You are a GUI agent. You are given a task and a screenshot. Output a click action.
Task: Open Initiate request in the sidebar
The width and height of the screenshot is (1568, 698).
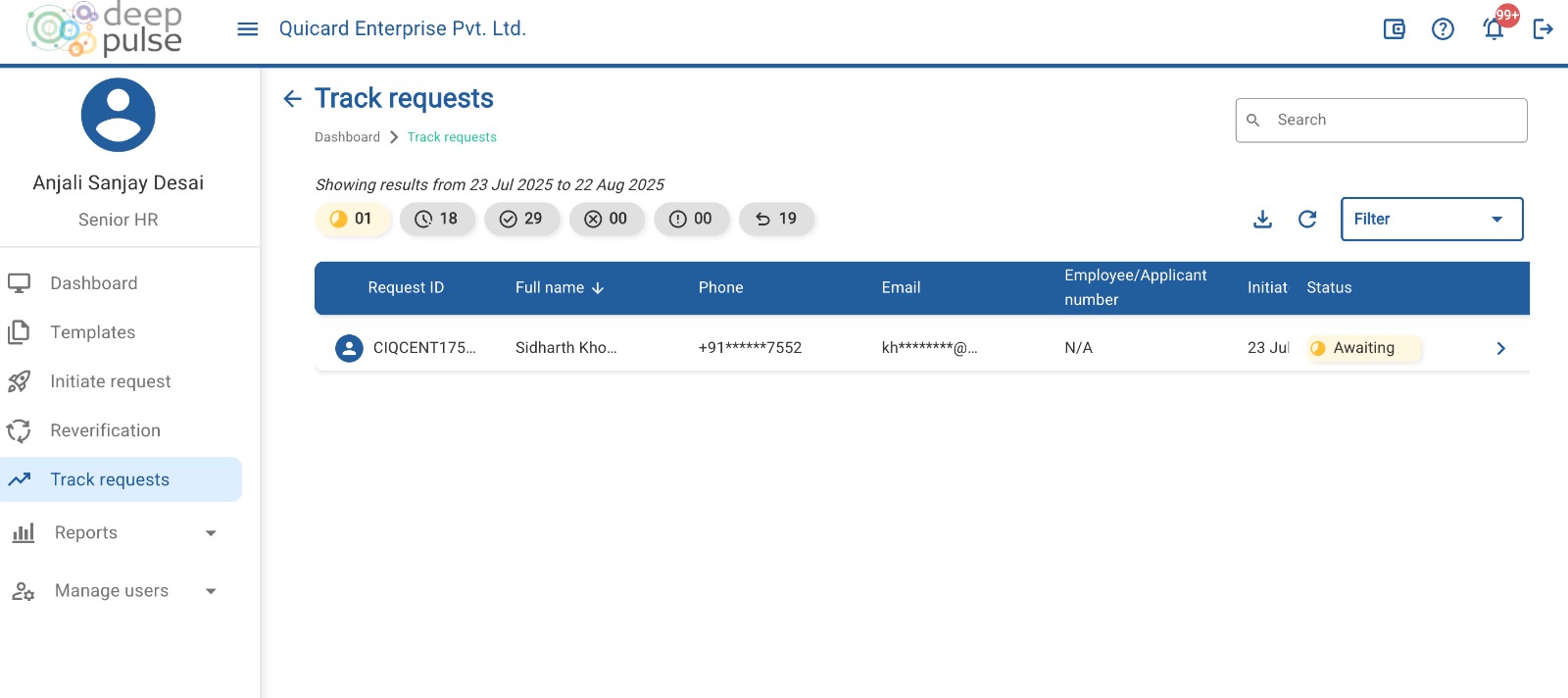pos(121,381)
